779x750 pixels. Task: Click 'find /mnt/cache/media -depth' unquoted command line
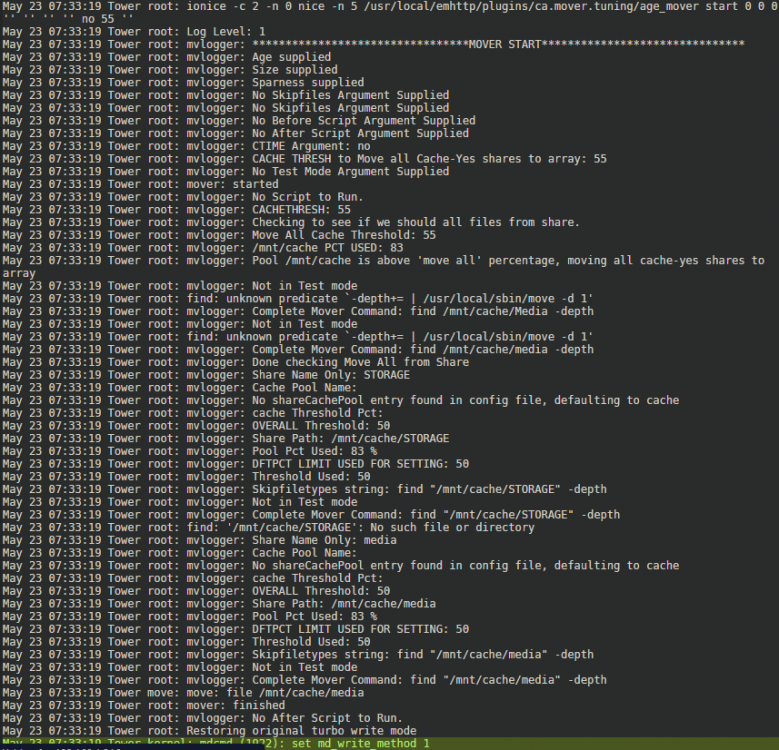click(298, 350)
